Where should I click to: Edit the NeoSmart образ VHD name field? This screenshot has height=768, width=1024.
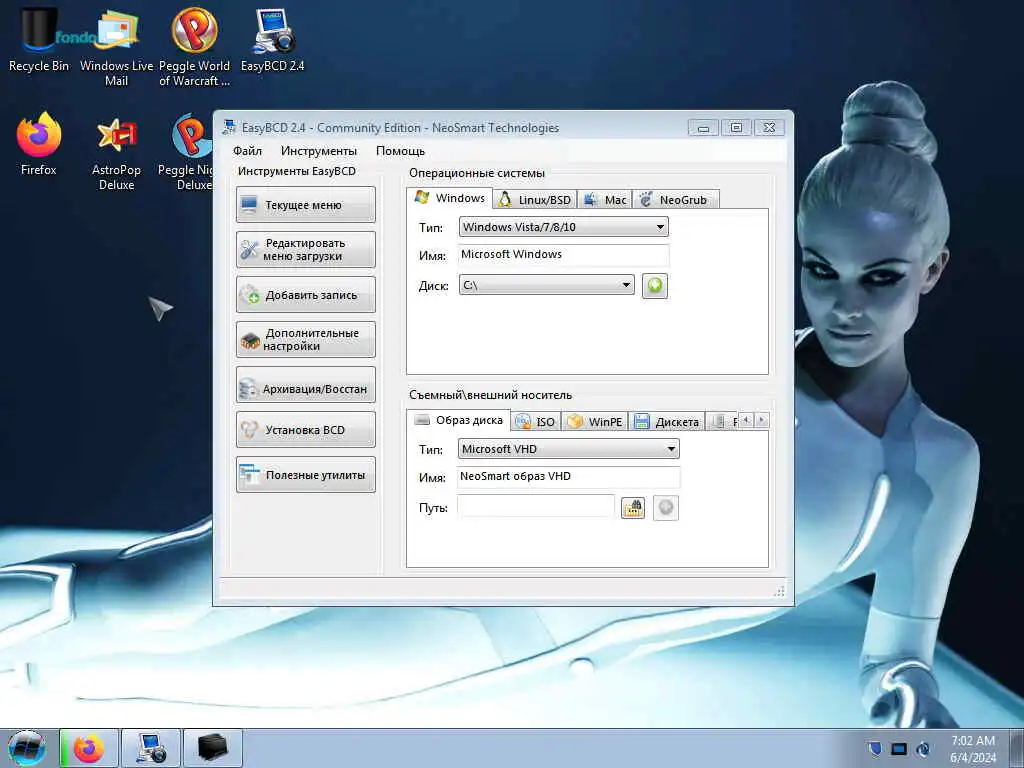(x=569, y=477)
